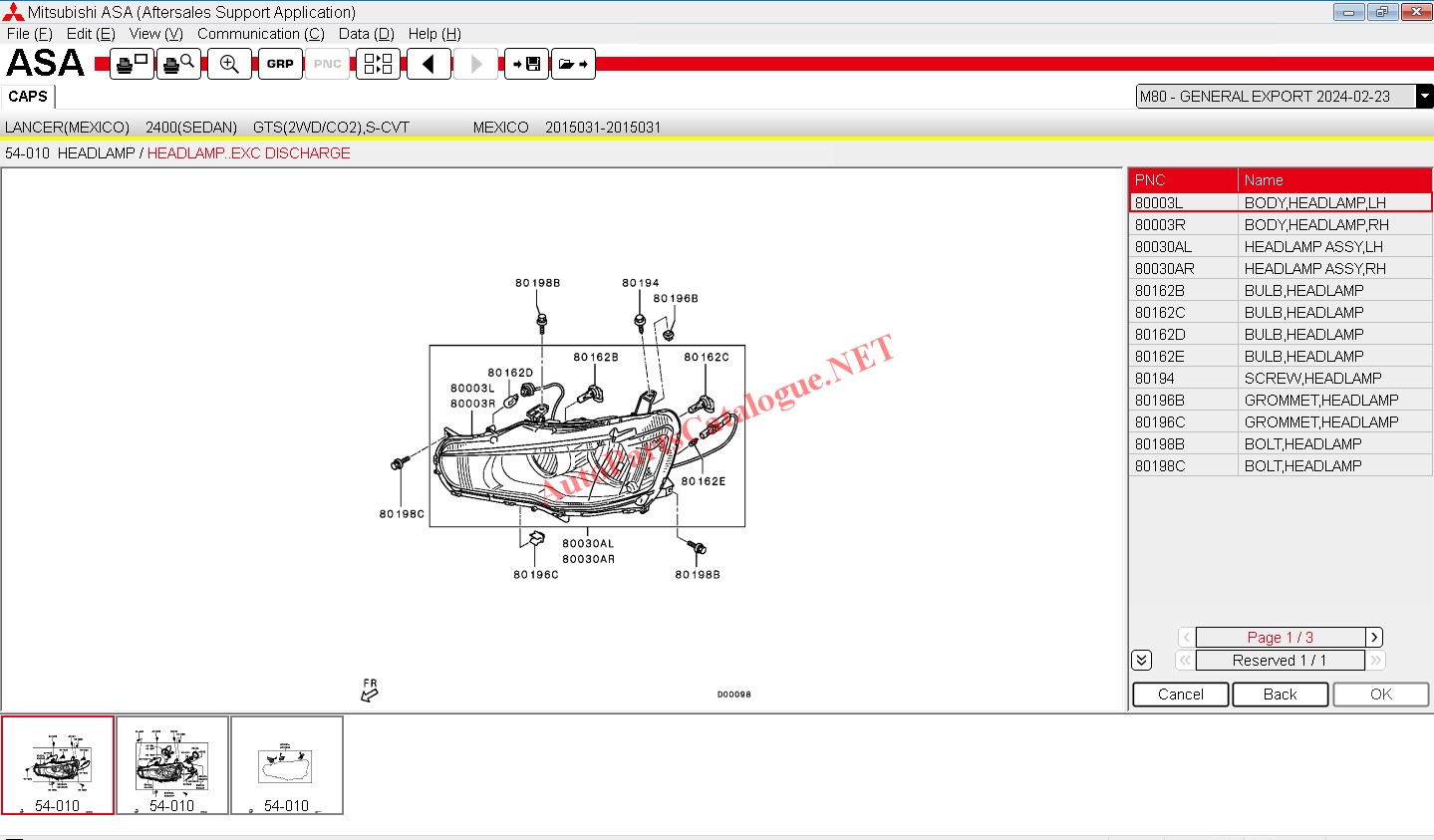Click the 54-010 HEADLAMP breadcrumb text
This screenshot has height=840, width=1434.
click(x=70, y=152)
